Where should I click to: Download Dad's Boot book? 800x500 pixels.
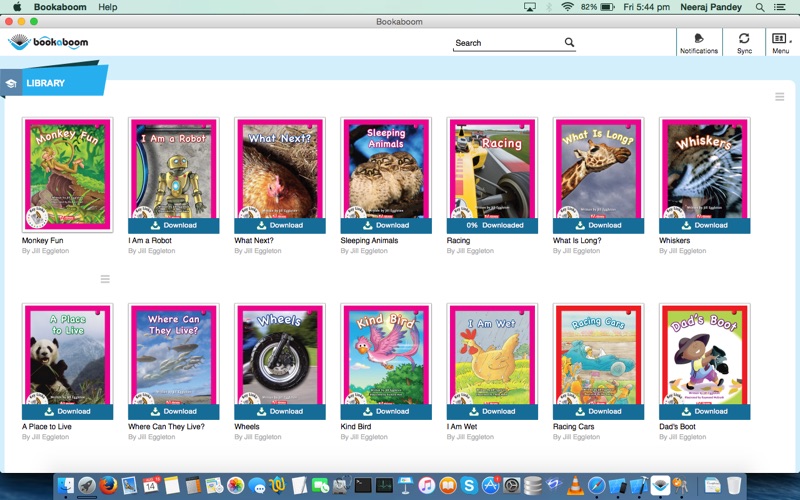704,411
